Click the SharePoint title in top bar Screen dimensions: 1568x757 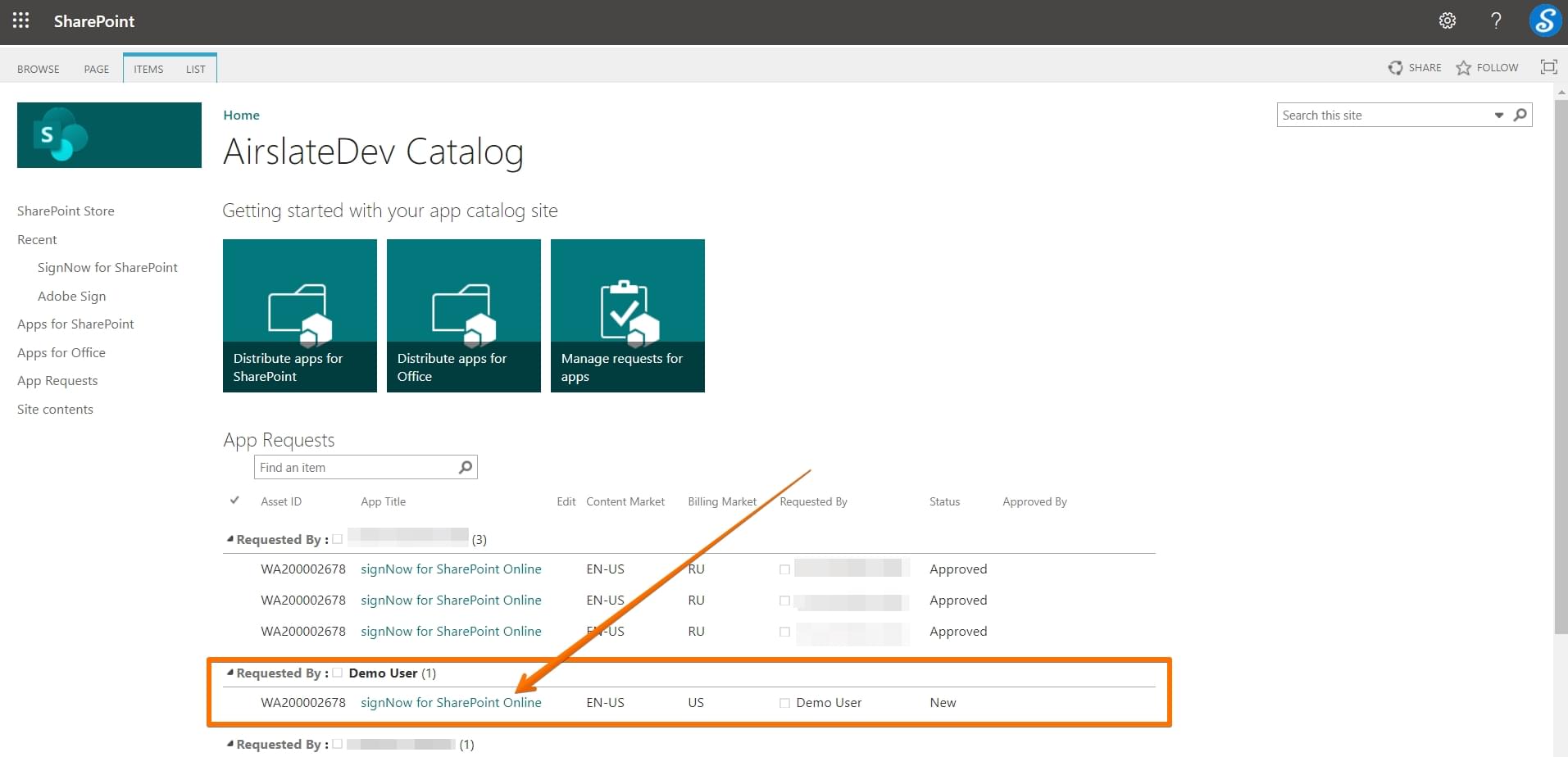(x=94, y=21)
